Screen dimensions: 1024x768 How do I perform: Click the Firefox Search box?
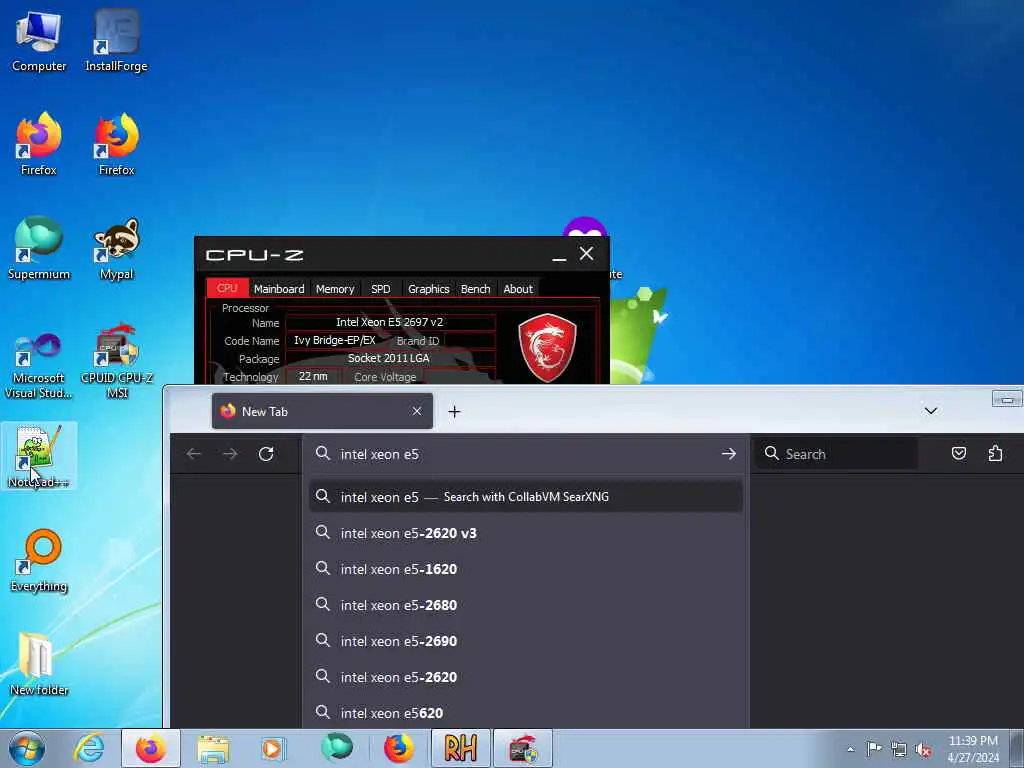tap(837, 454)
